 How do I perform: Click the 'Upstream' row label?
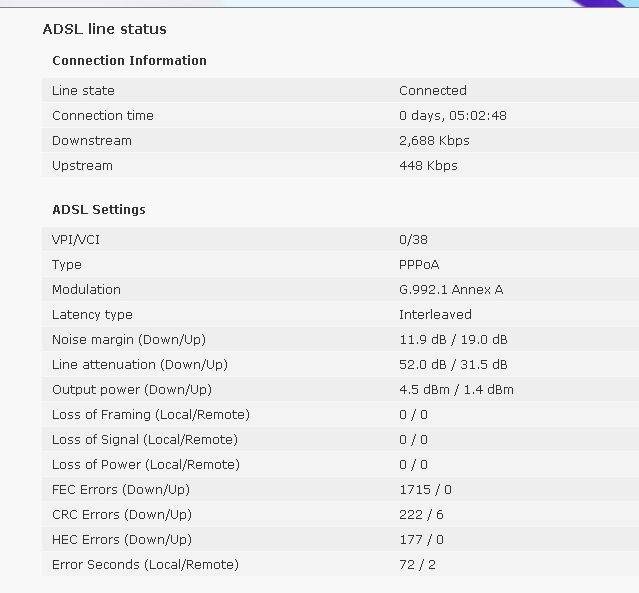pyautogui.click(x=82, y=166)
